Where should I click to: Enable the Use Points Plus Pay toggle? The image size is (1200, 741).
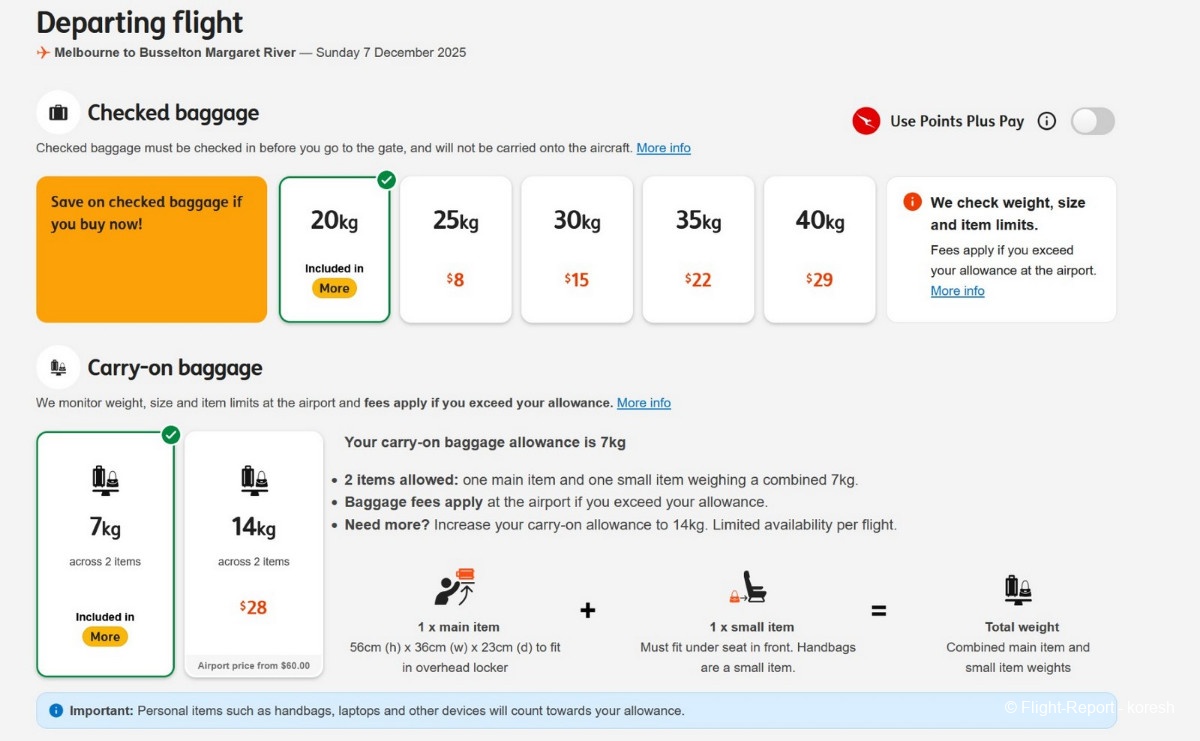[x=1092, y=121]
